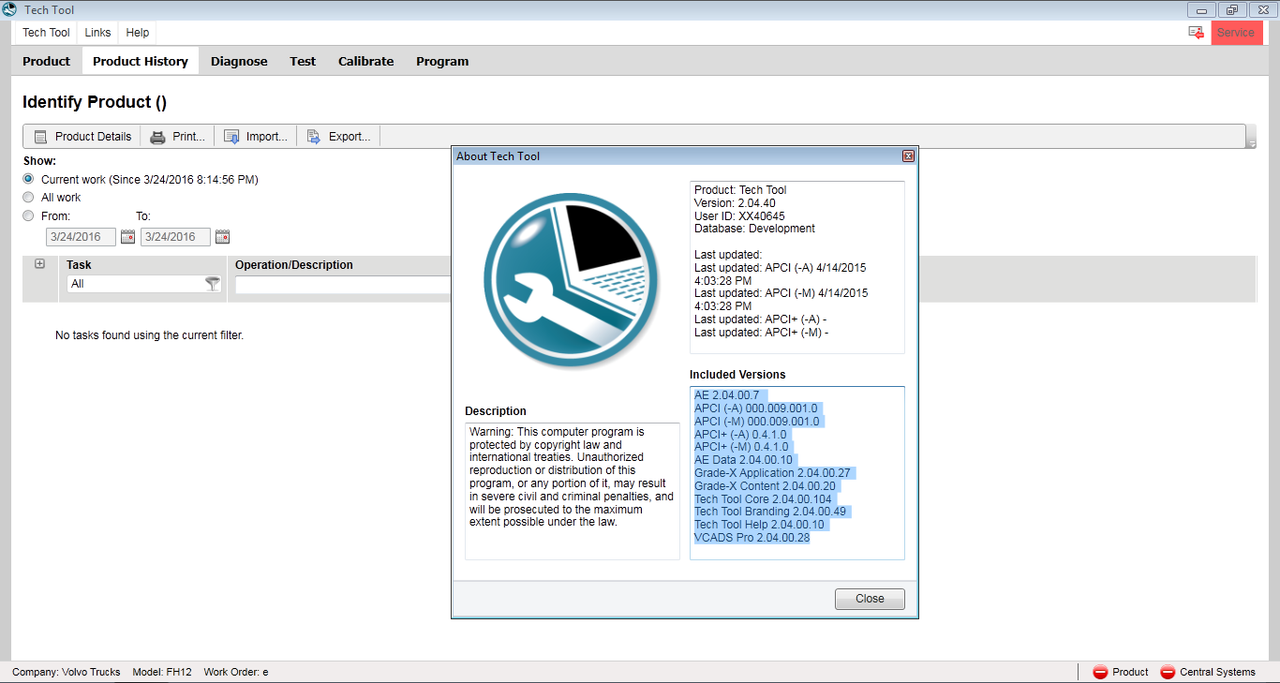
Task: Click the Import toolbar icon
Action: [231, 136]
